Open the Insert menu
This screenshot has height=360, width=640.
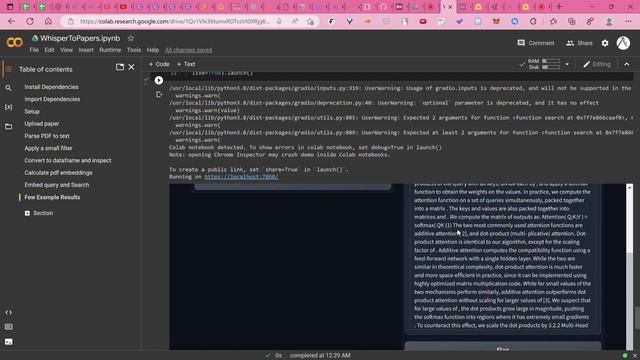click(x=86, y=50)
